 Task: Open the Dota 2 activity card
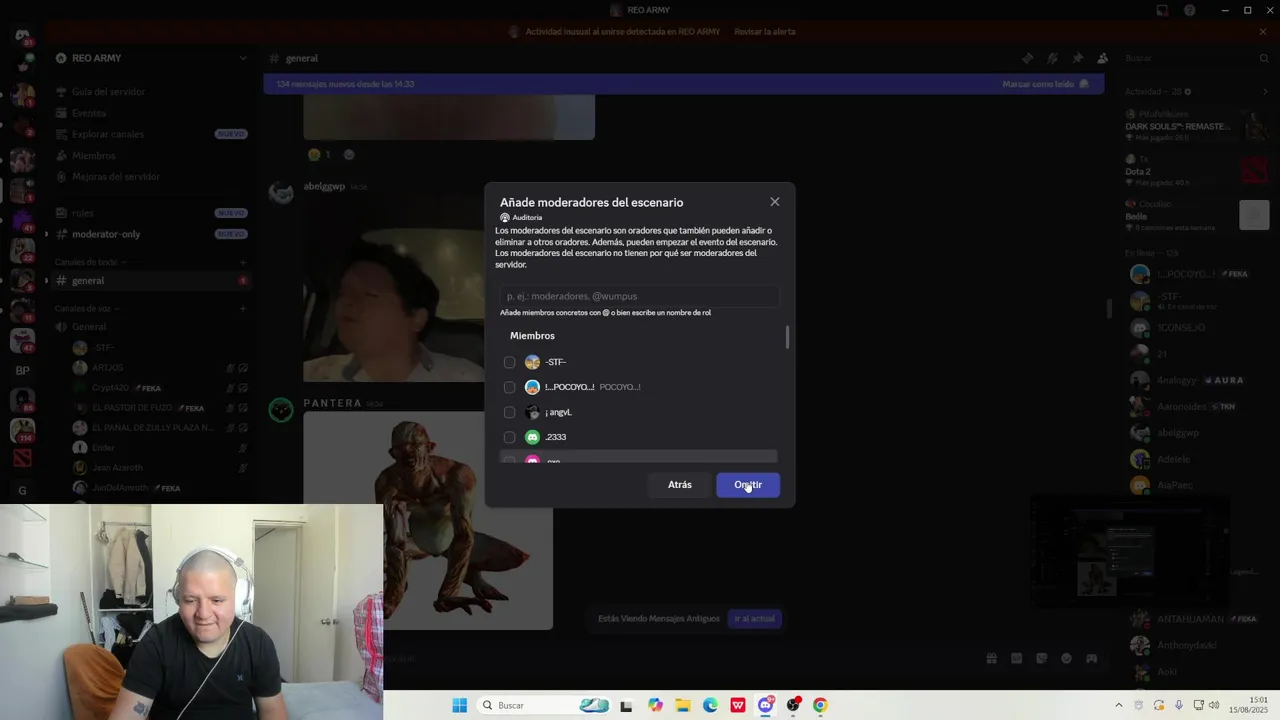tap(1195, 171)
